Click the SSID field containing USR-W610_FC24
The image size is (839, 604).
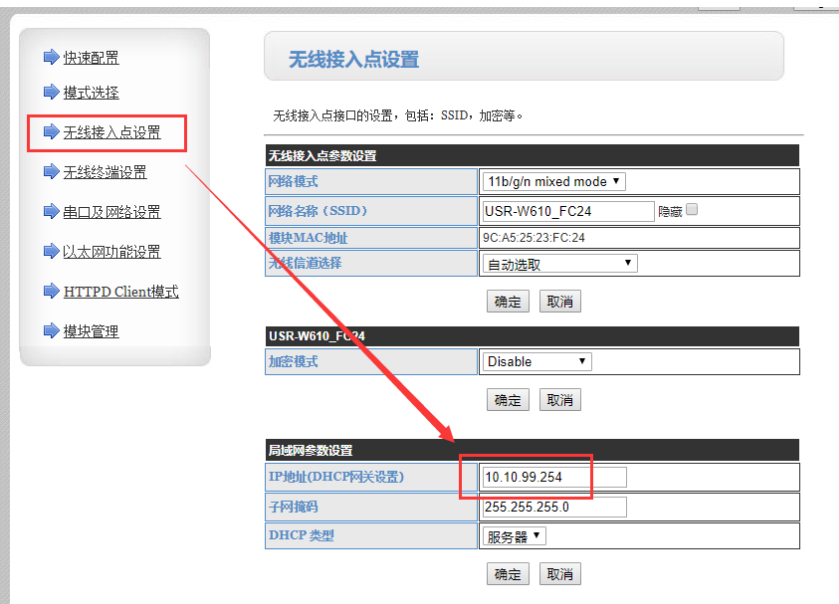coord(567,211)
